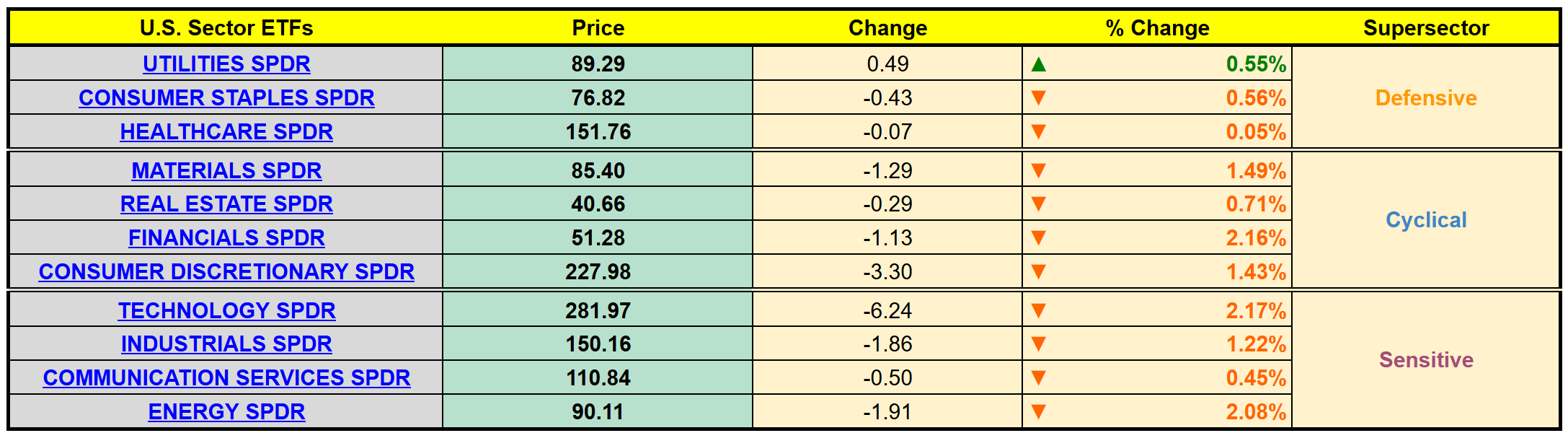Follow the HEALTHCARE SPDR link

click(x=226, y=131)
